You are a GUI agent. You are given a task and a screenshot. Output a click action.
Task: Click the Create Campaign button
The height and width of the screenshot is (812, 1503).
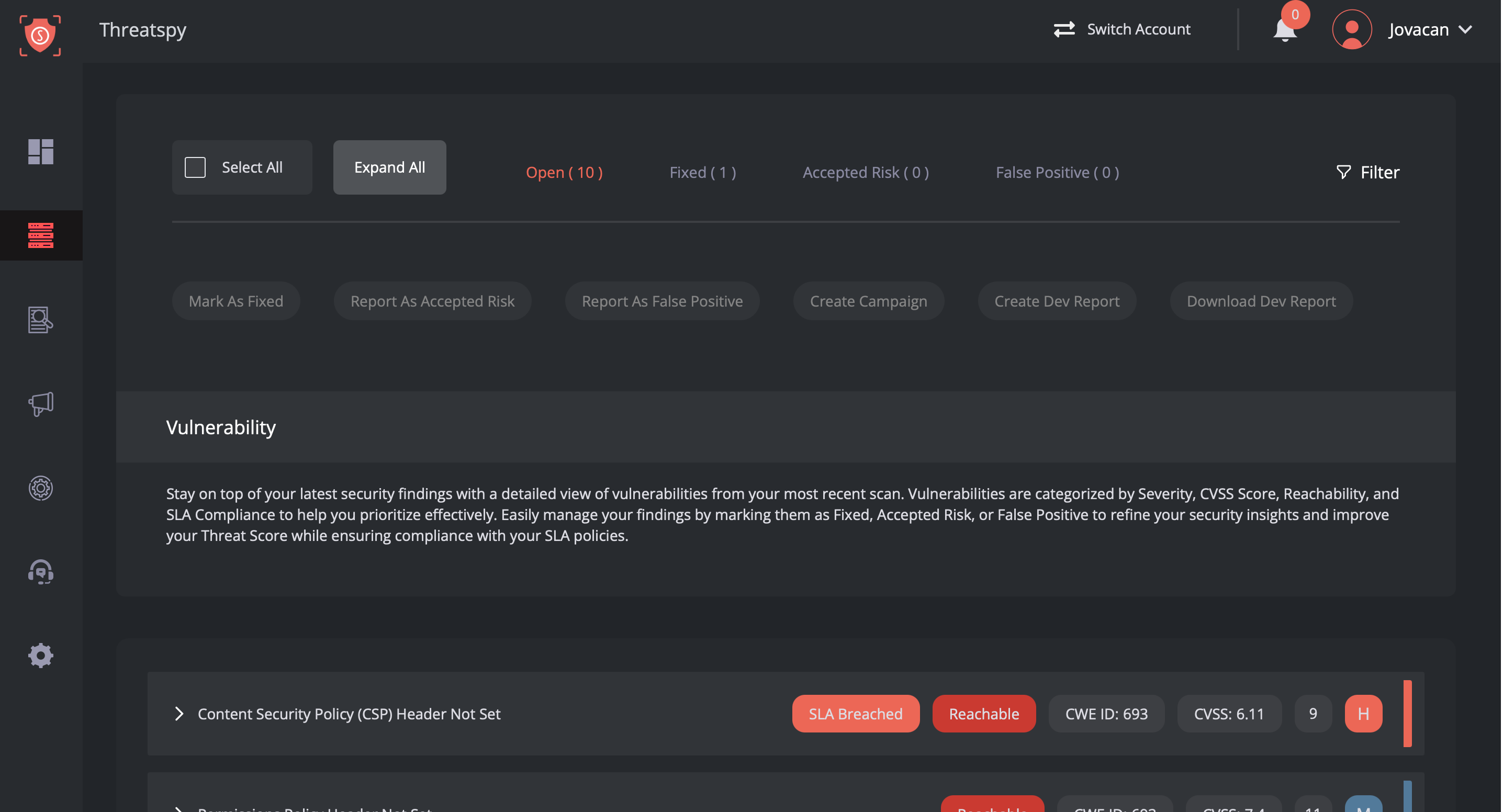click(x=868, y=301)
